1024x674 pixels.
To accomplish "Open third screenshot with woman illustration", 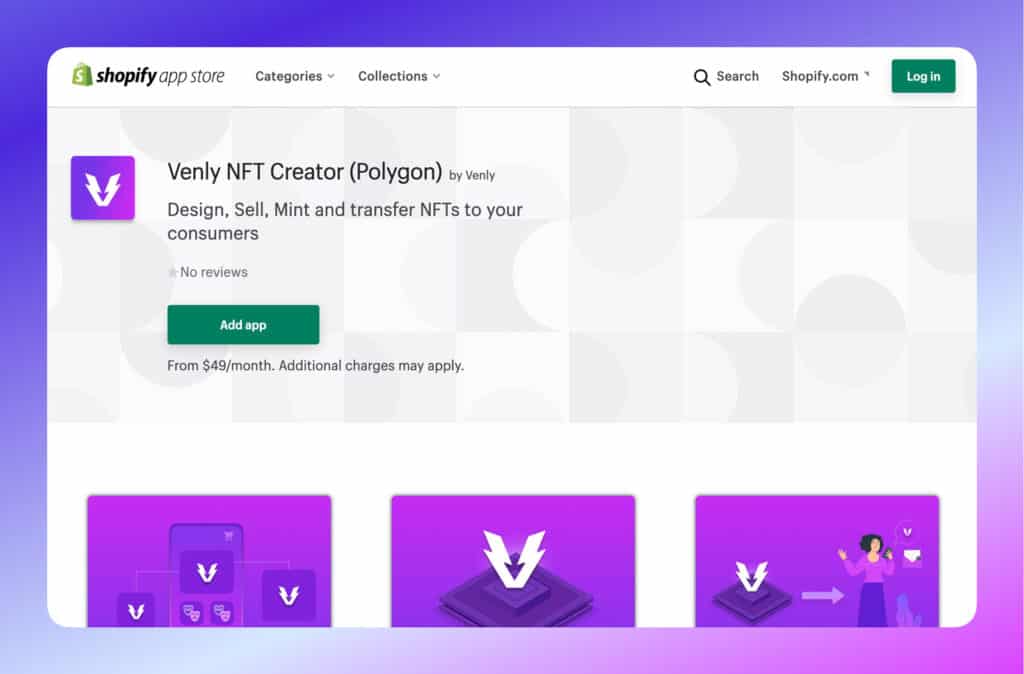I will pos(817,561).
